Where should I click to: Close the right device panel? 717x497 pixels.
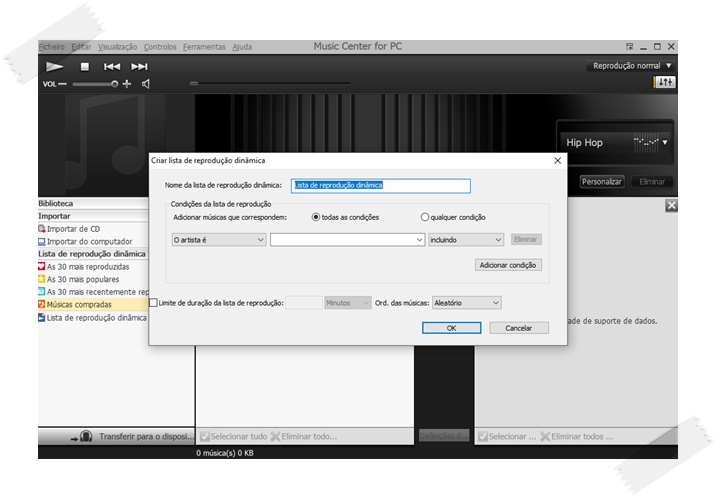coord(671,205)
